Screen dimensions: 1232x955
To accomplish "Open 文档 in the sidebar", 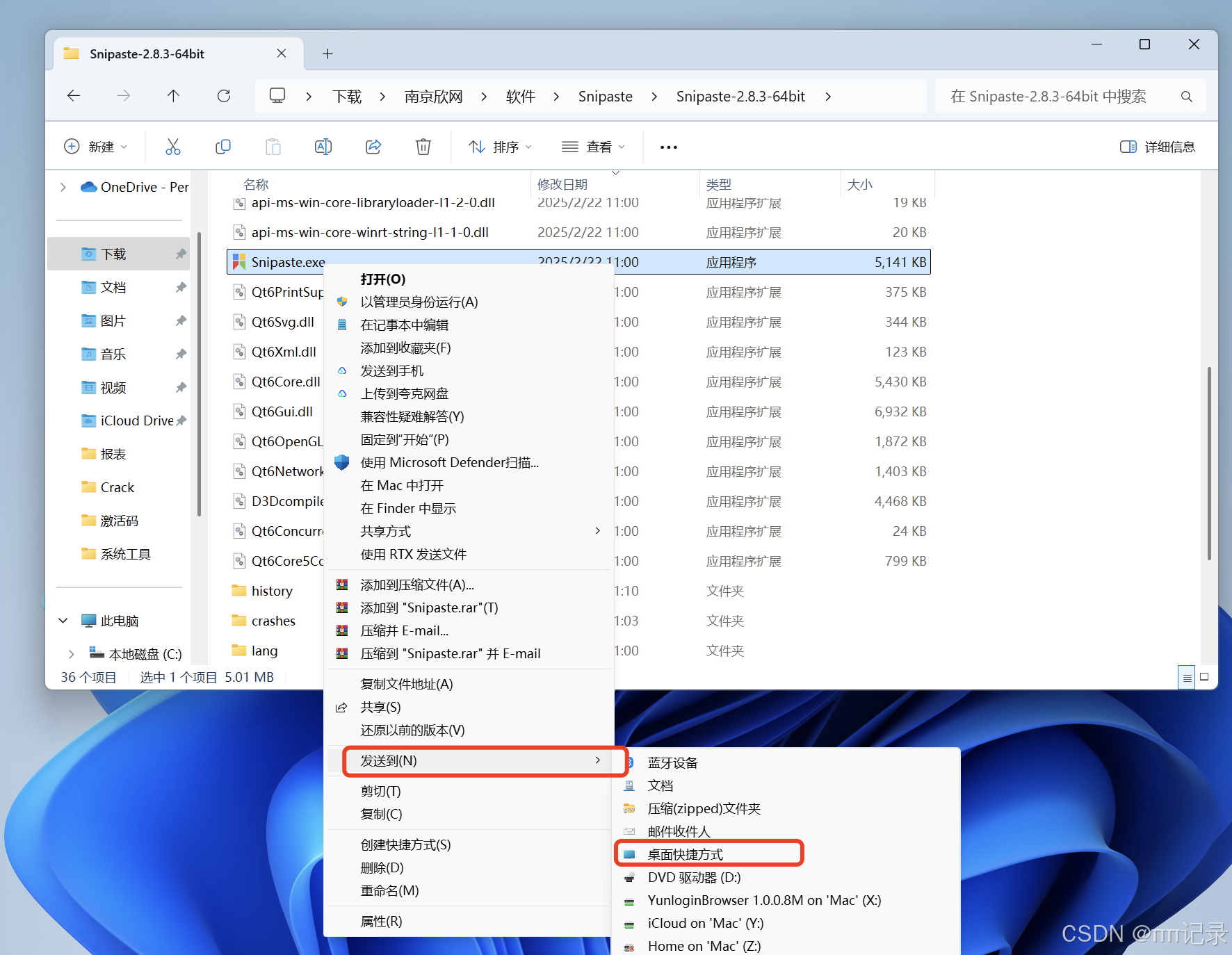I will tap(119, 287).
